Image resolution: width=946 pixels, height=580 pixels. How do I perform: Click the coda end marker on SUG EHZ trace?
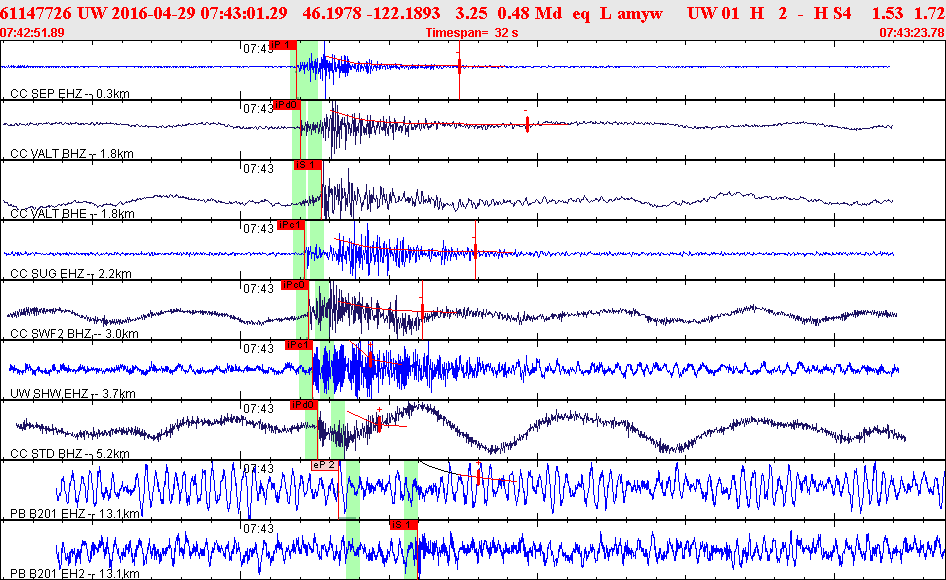[x=475, y=250]
